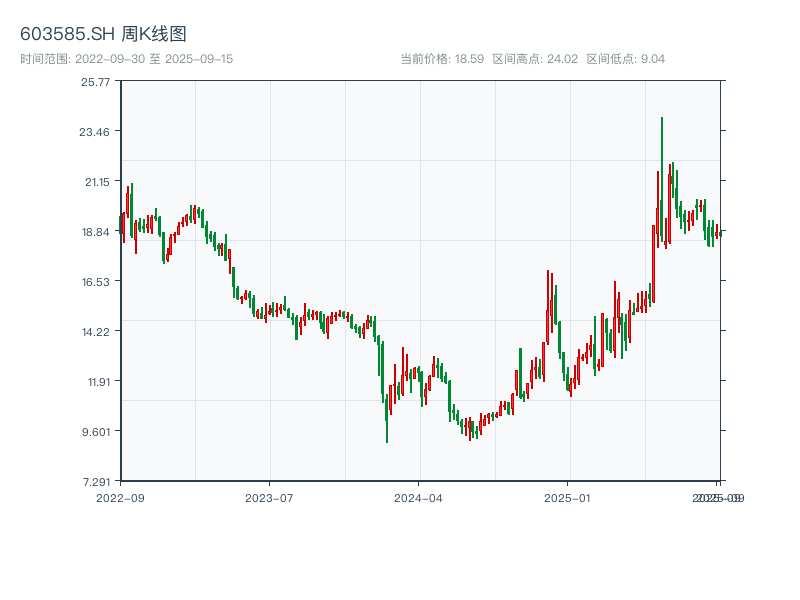The width and height of the screenshot is (800, 600).
Task: Select the 时间范围 date range text
Action: [x=127, y=59]
